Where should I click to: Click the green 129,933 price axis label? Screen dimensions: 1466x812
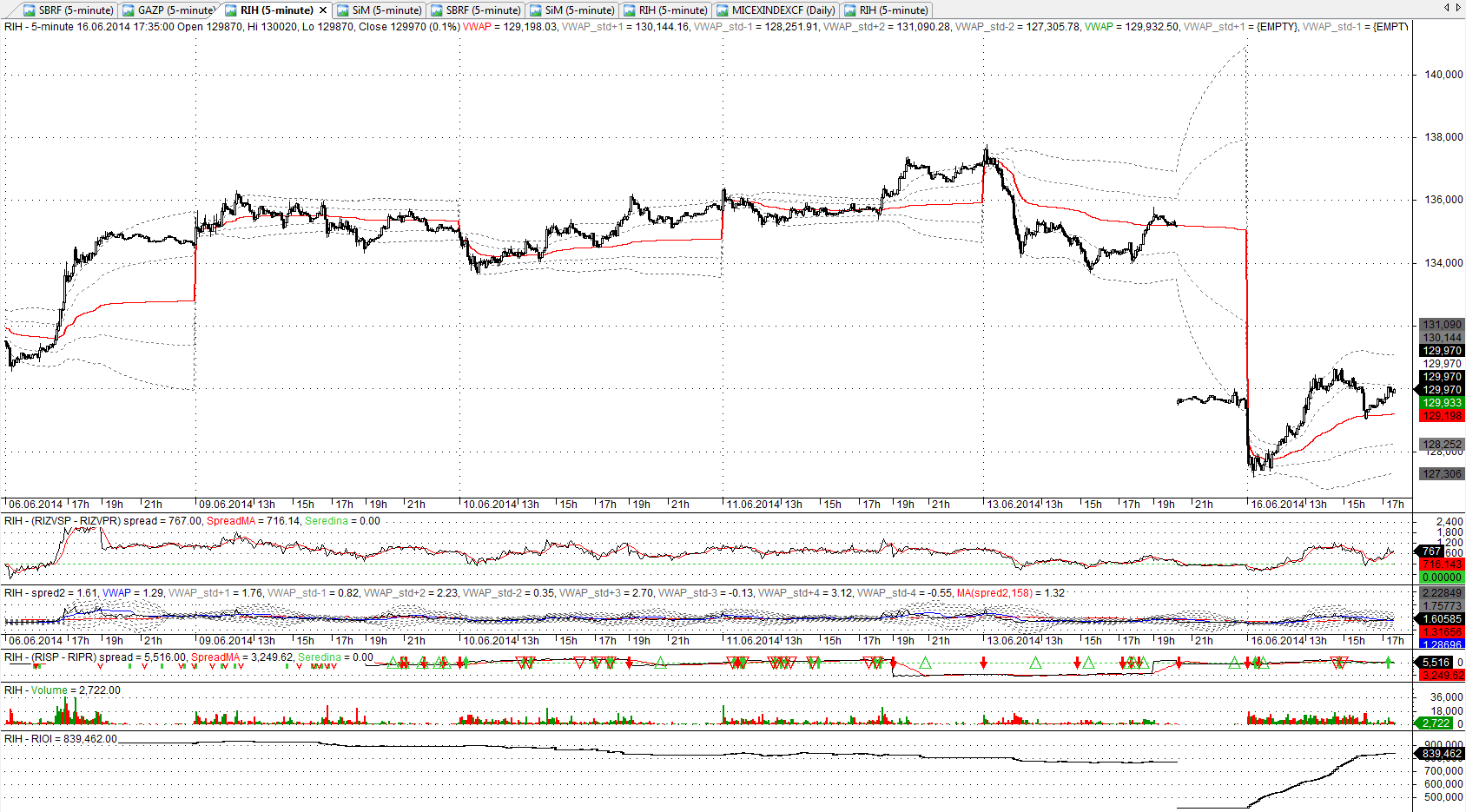coord(1442,403)
